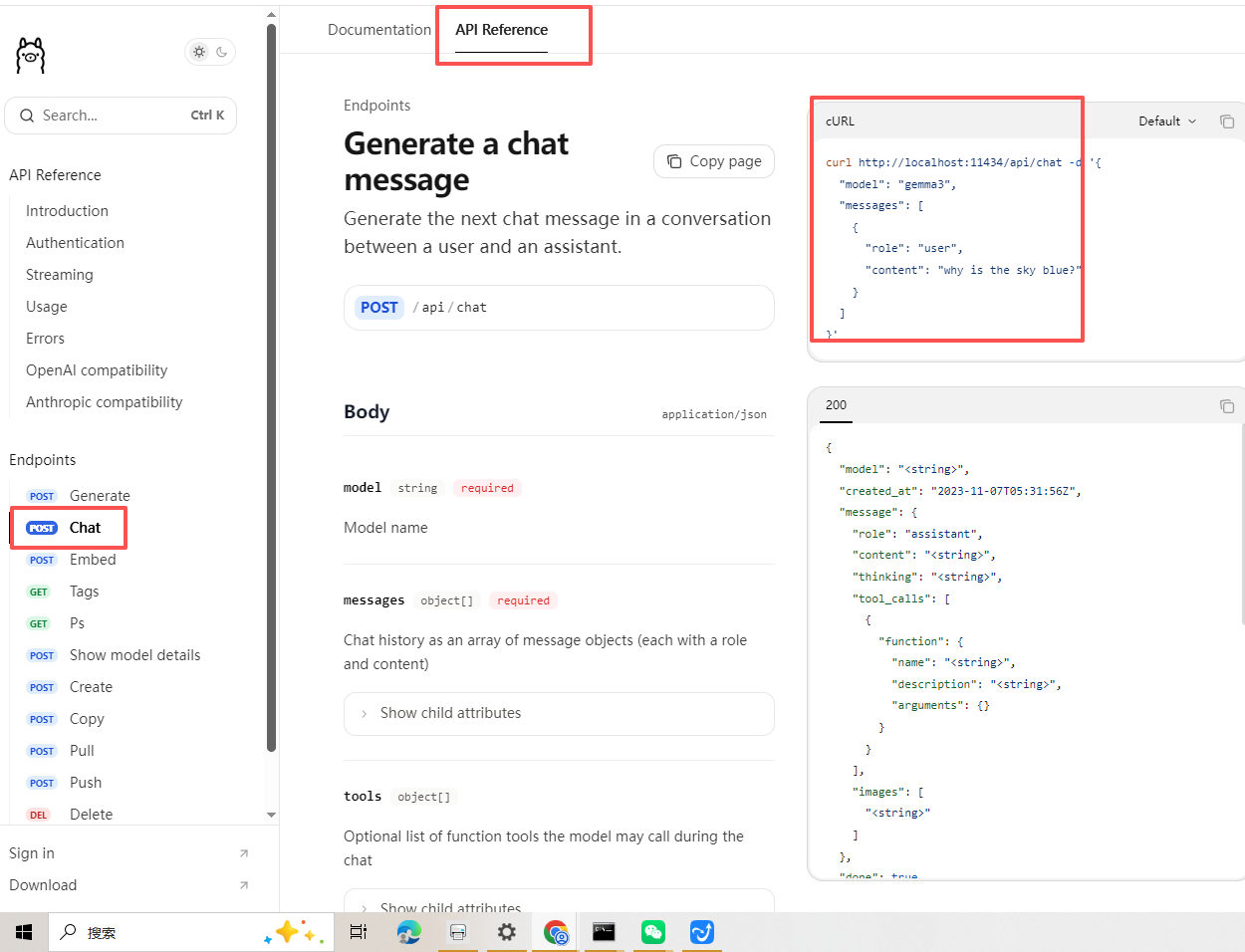The image size is (1245, 952).
Task: Open Introduction in sidebar
Action: (67, 211)
